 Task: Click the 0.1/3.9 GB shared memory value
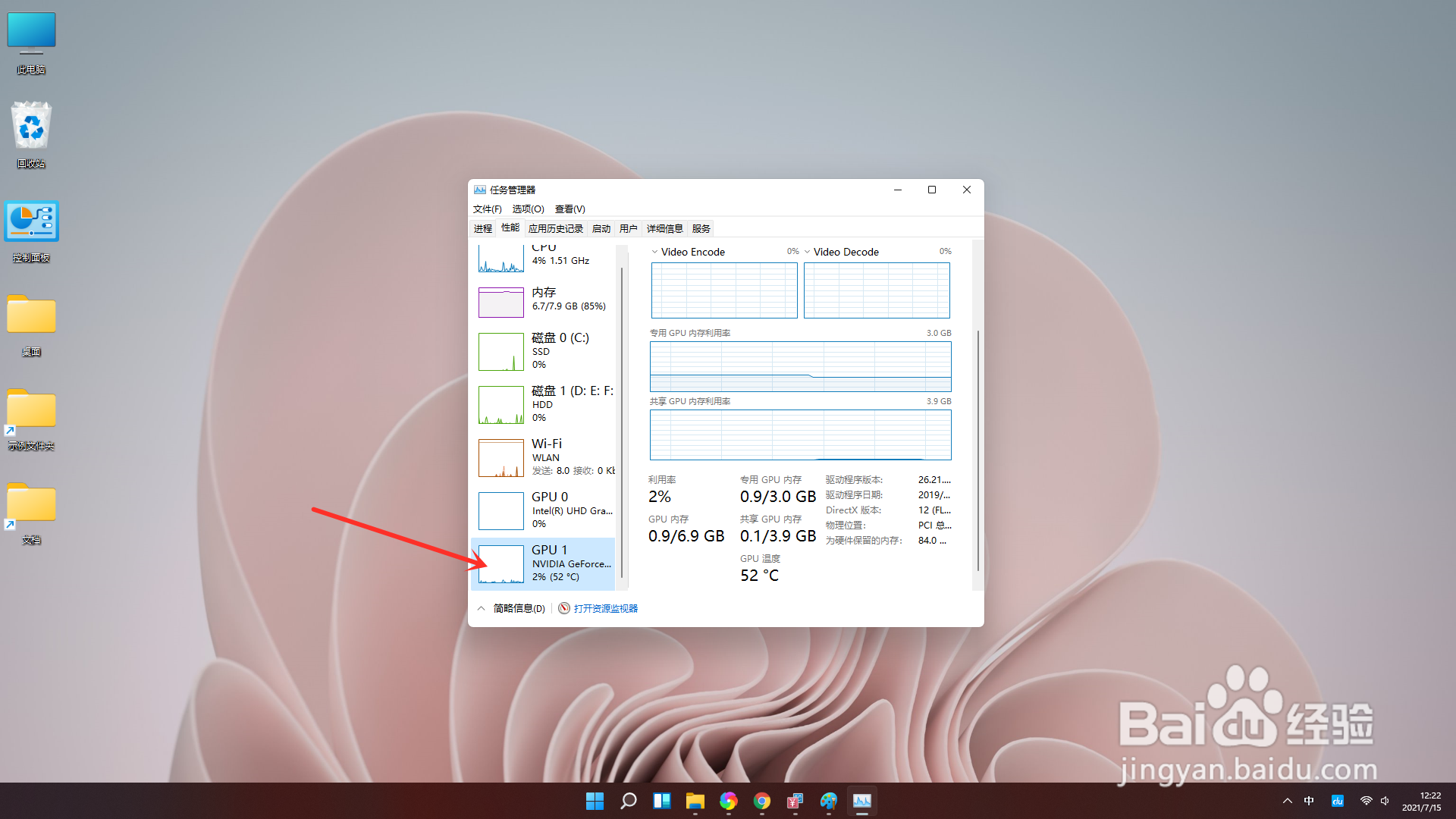click(778, 536)
